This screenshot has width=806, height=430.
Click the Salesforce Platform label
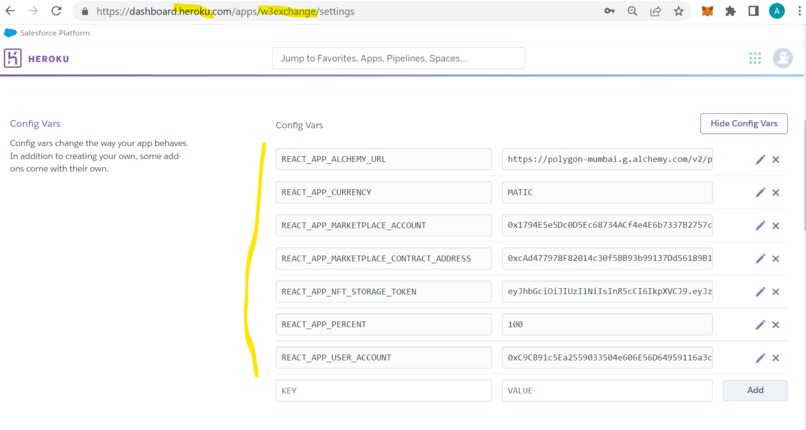pyautogui.click(x=54, y=33)
